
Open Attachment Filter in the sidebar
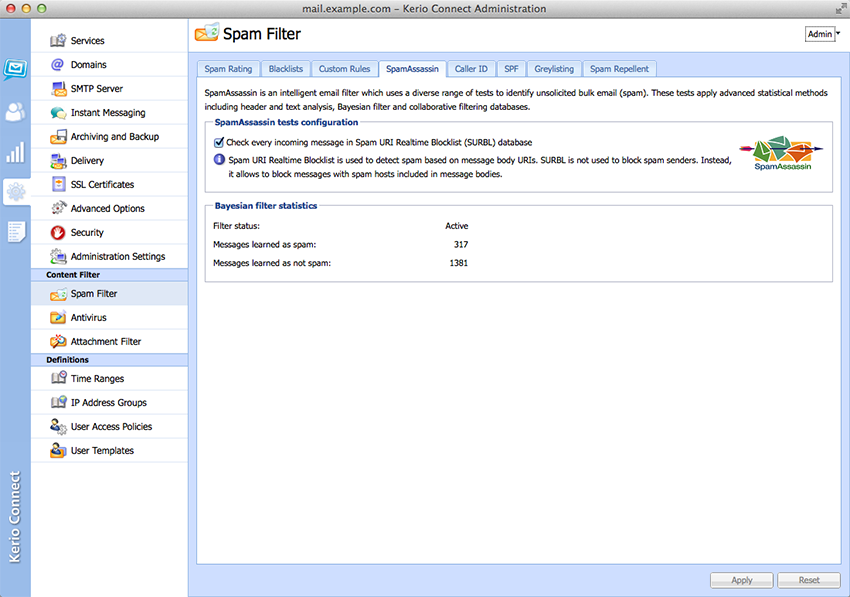tap(105, 342)
